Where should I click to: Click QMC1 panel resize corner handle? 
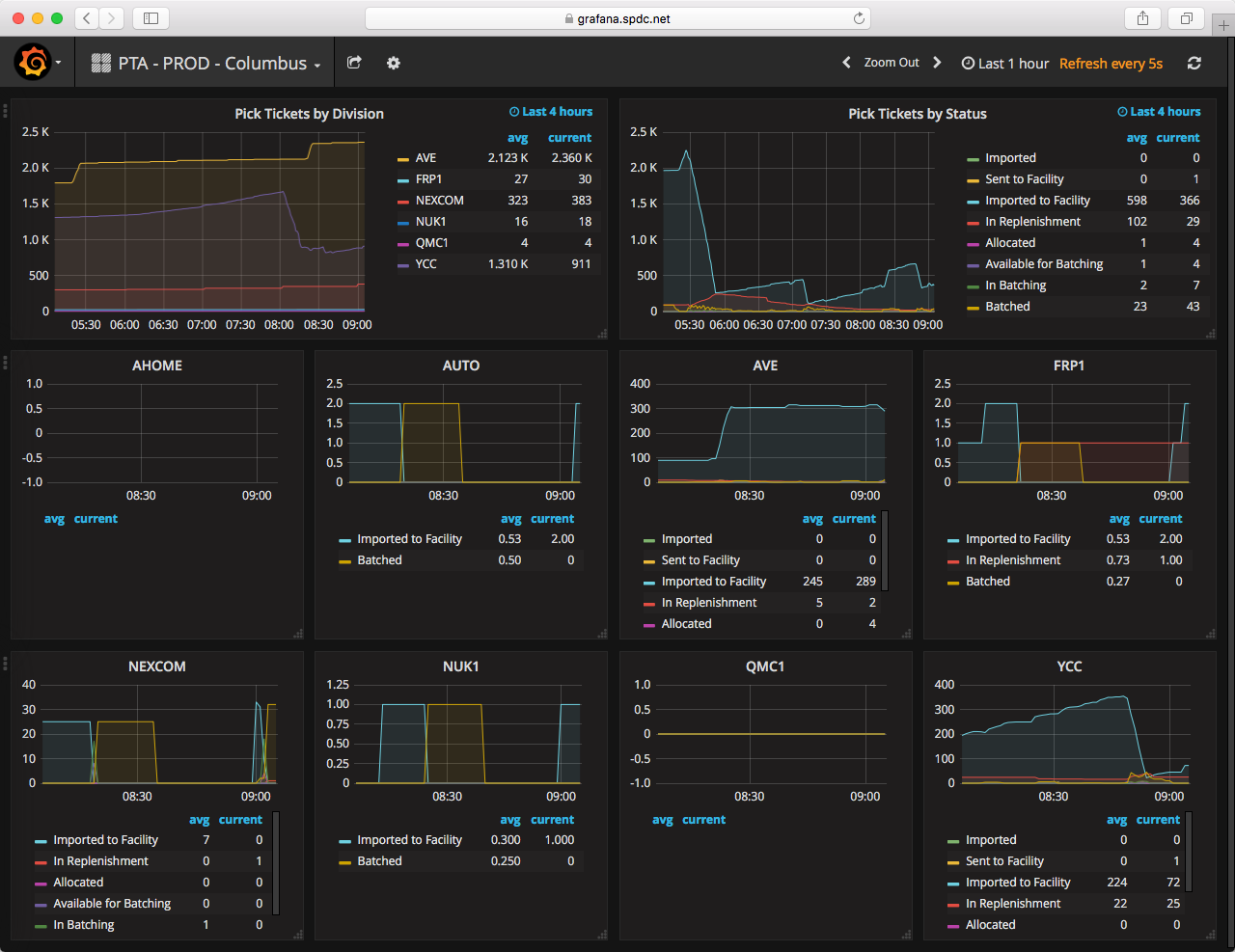tap(907, 934)
